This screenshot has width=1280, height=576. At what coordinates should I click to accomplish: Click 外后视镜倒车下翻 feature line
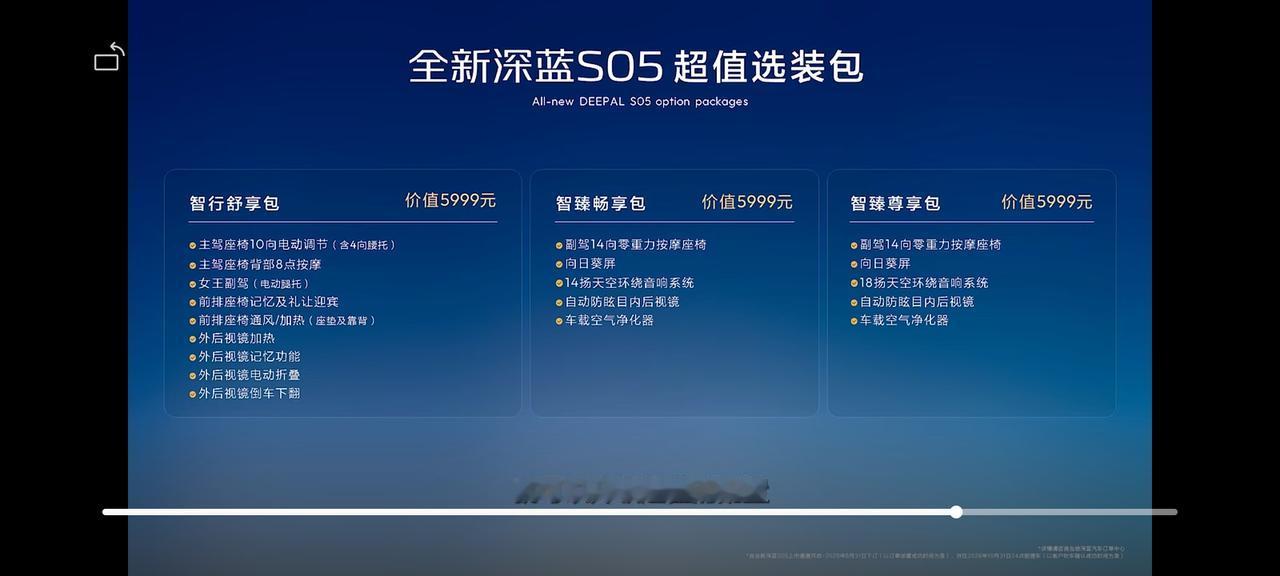point(245,393)
